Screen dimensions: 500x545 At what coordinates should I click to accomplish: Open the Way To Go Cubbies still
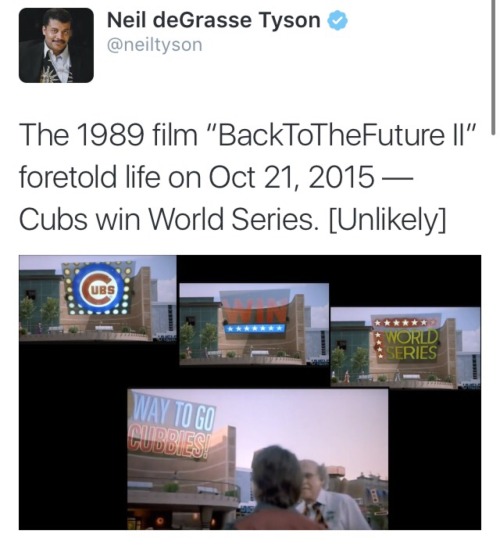click(257, 459)
